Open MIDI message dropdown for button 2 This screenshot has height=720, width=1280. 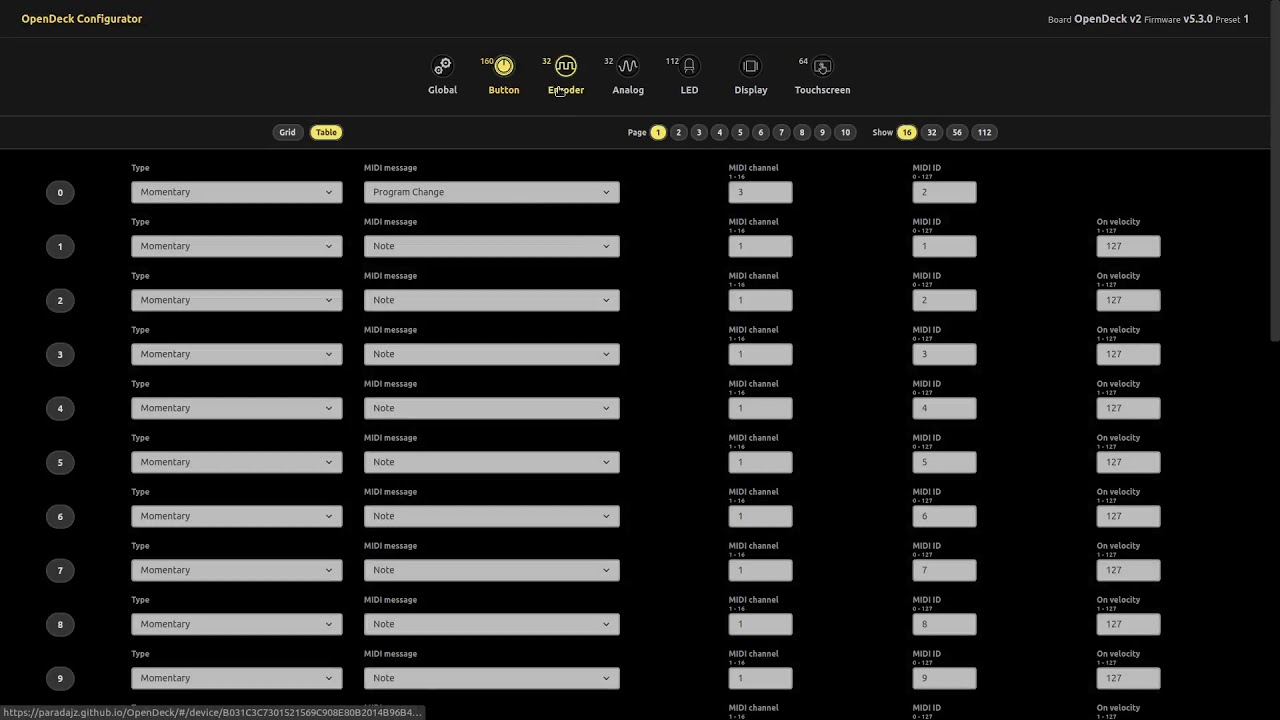[492, 300]
